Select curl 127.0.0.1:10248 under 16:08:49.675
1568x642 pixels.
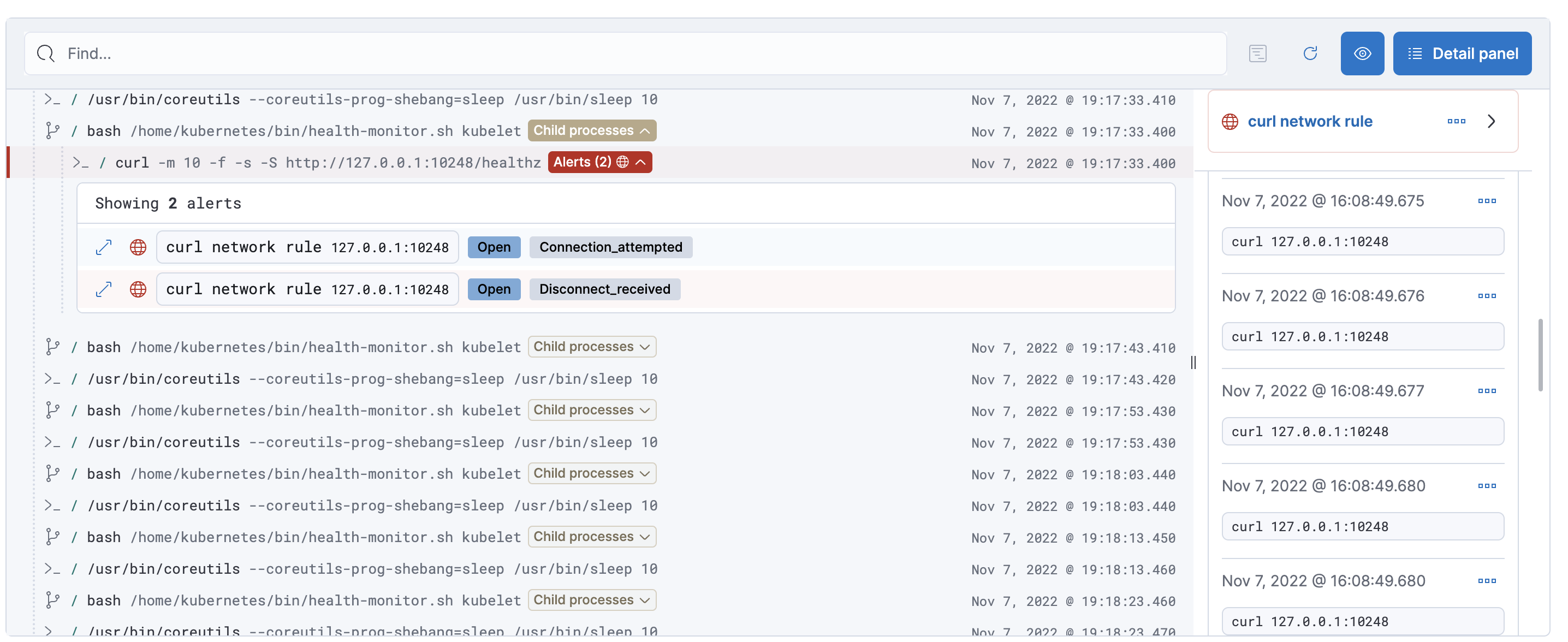[x=1362, y=242]
